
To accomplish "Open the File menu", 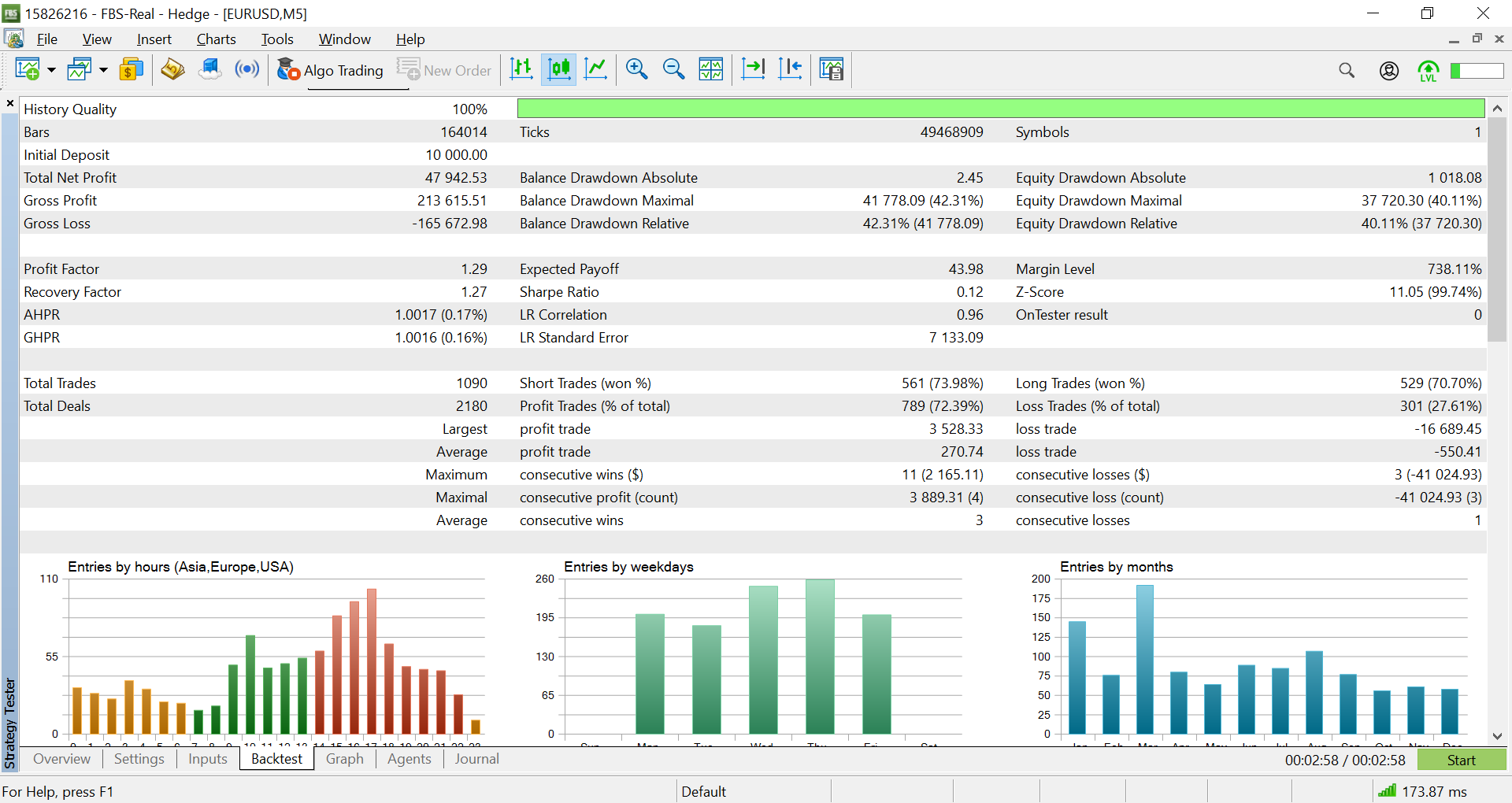I will 47,39.
